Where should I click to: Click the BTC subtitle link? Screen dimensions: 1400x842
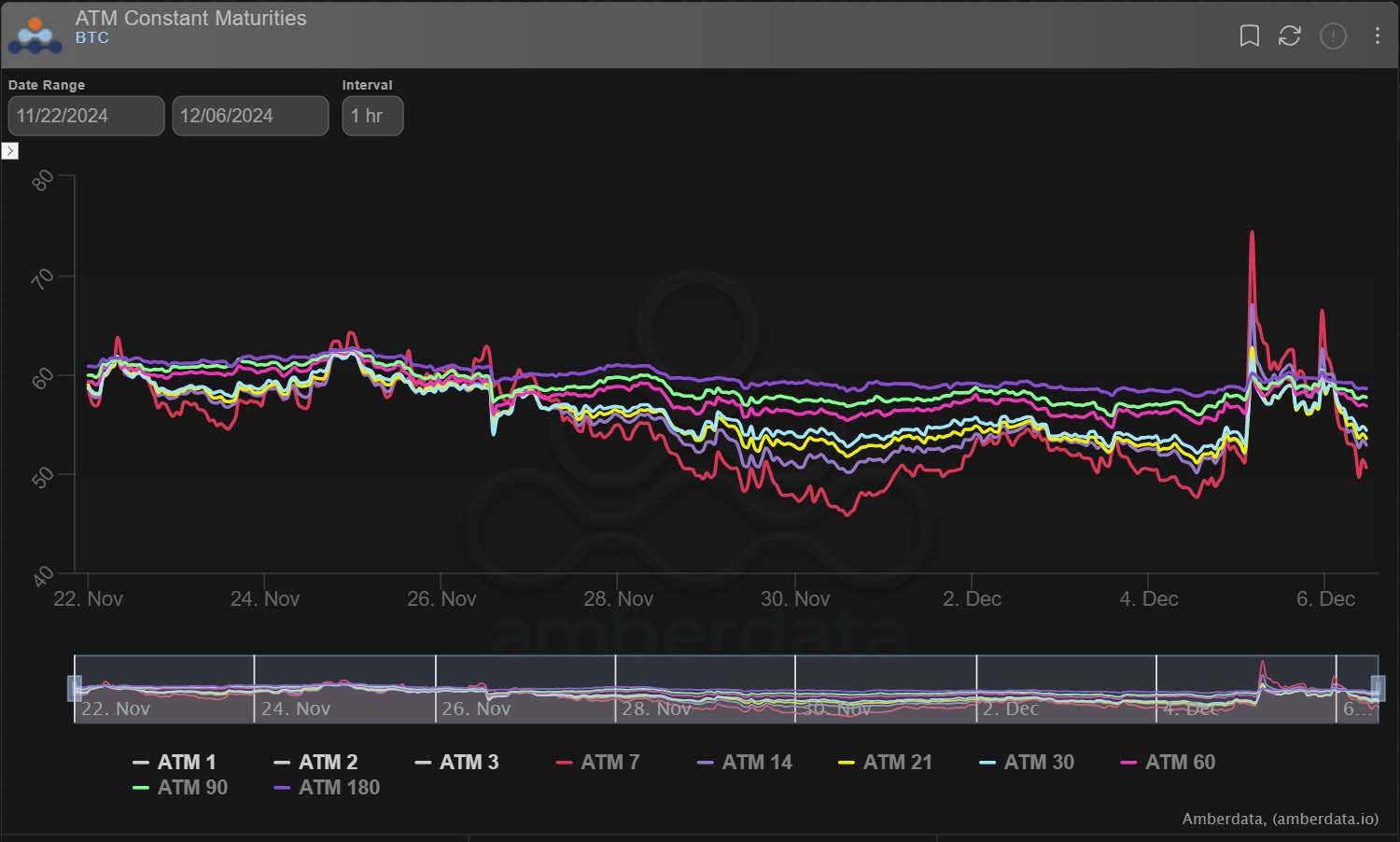click(92, 38)
